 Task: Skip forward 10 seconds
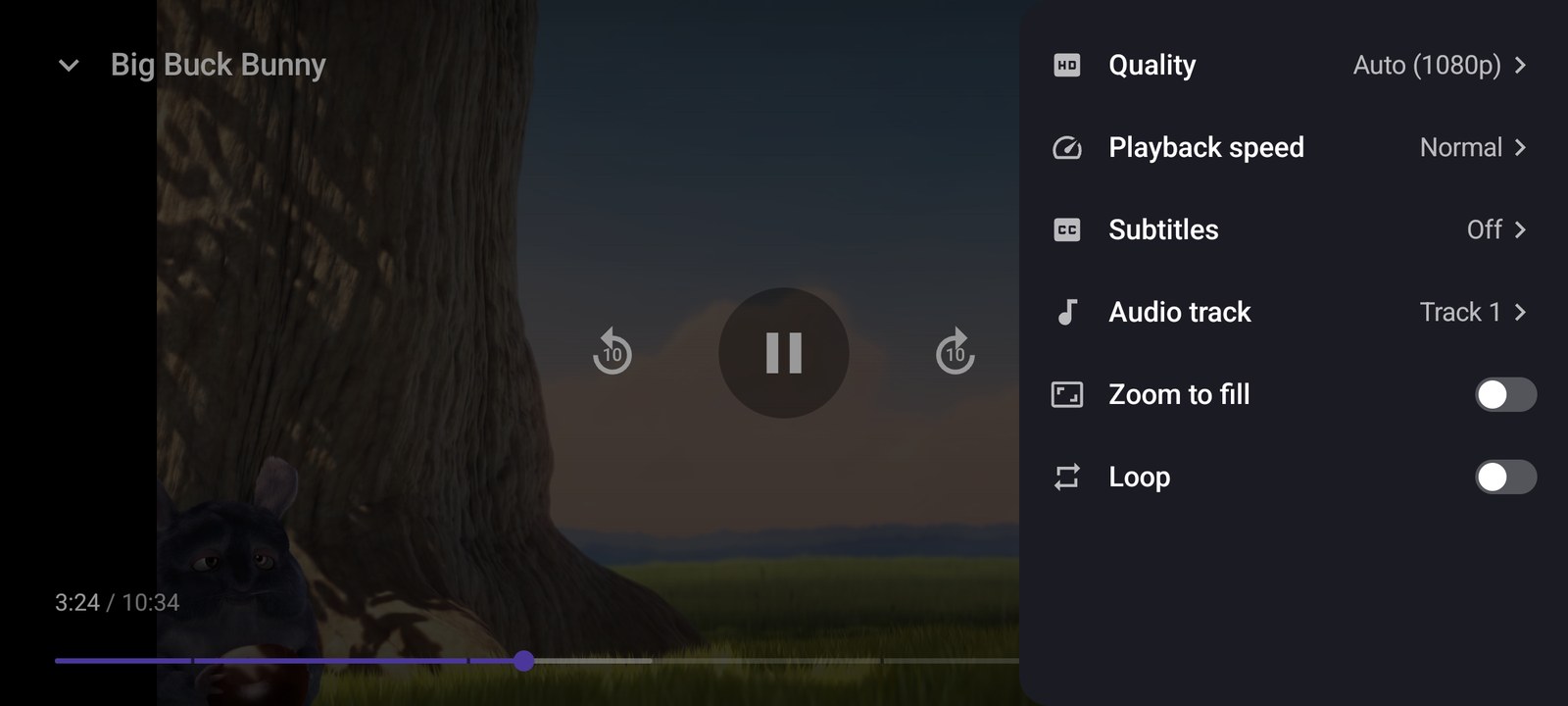955,351
